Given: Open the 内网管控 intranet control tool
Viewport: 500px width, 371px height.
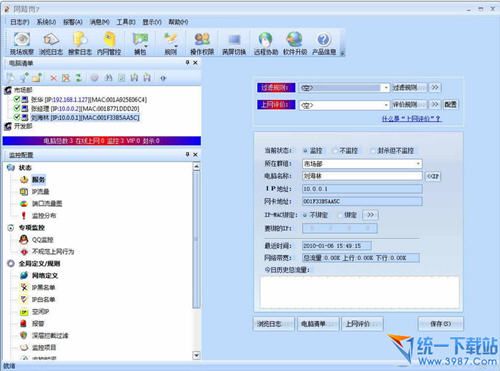Looking at the screenshot, I should tap(109, 43).
